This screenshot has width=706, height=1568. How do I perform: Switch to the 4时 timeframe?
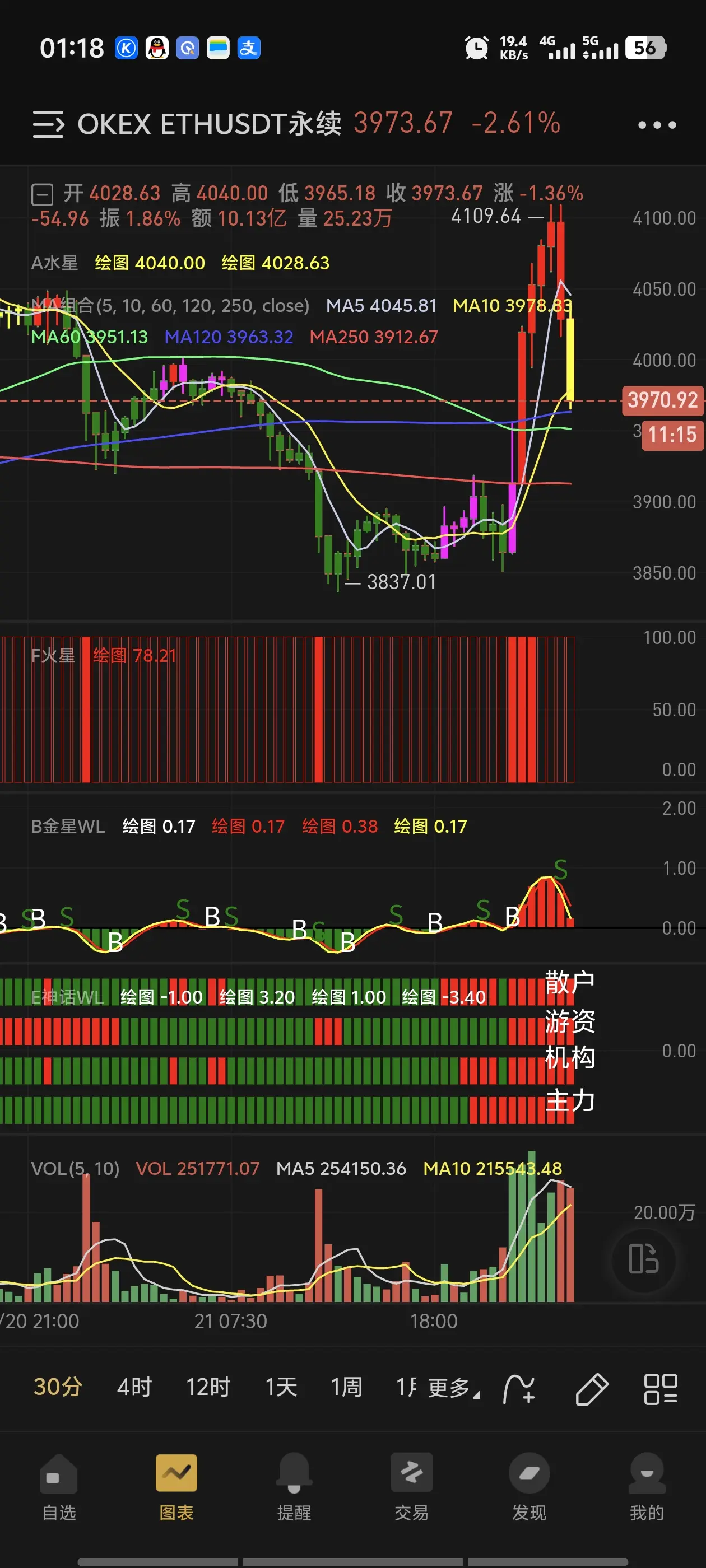pyautogui.click(x=134, y=1387)
